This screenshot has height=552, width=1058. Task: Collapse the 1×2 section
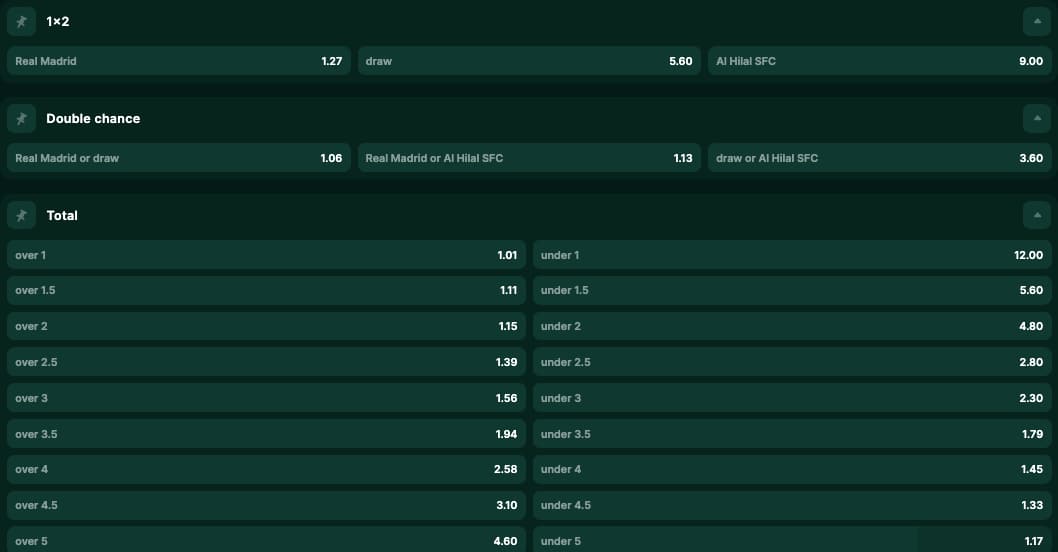tap(1037, 22)
